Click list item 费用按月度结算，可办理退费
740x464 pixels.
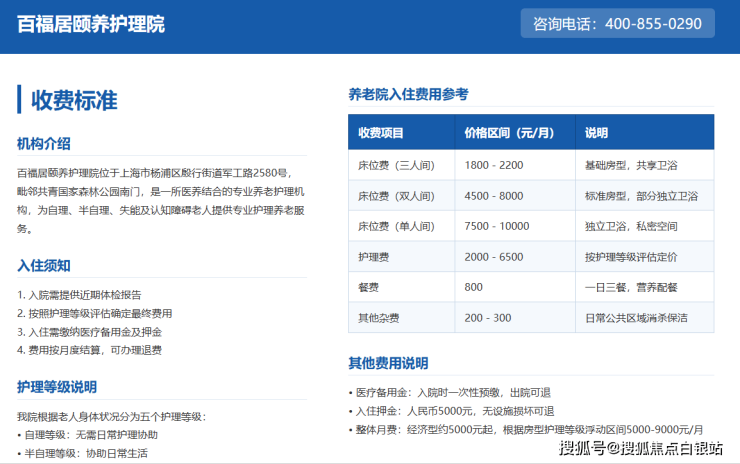pyautogui.click(x=90, y=350)
